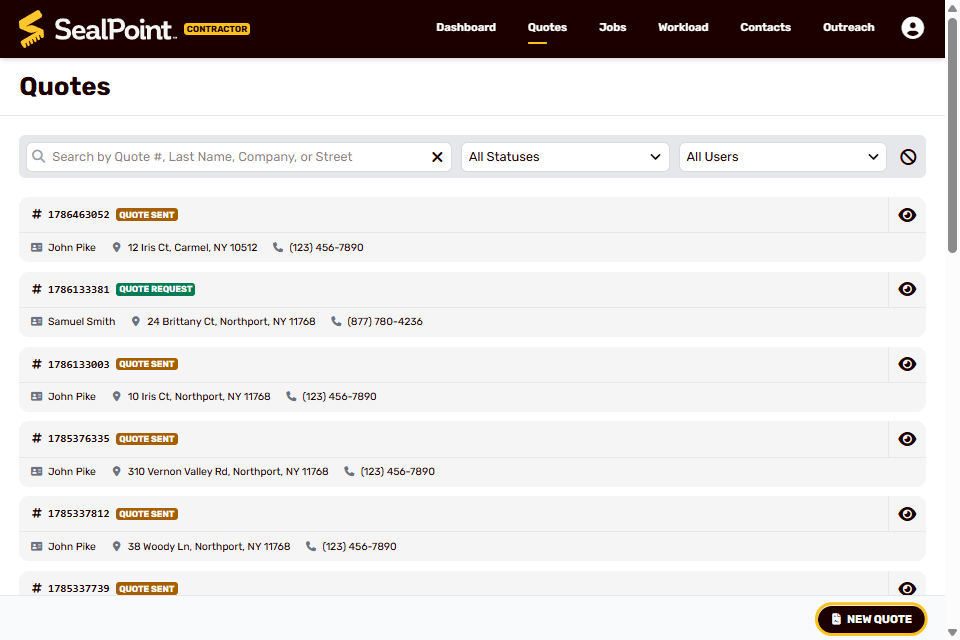This screenshot has height=640, width=960.
Task: View quote 1786133381 via eye icon
Action: [x=907, y=289]
